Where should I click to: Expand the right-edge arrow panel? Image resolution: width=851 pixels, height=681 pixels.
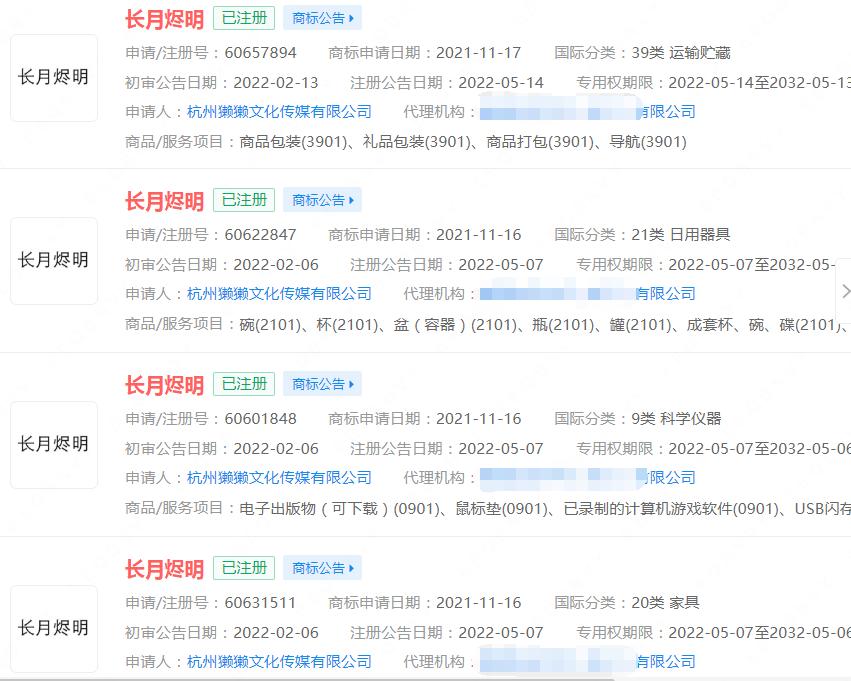844,291
